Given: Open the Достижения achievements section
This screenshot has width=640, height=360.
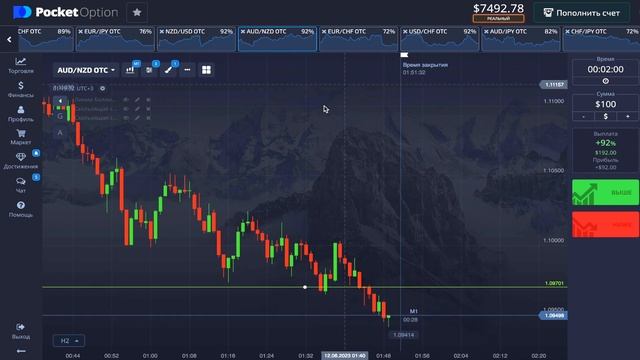Looking at the screenshot, I should pyautogui.click(x=20, y=161).
